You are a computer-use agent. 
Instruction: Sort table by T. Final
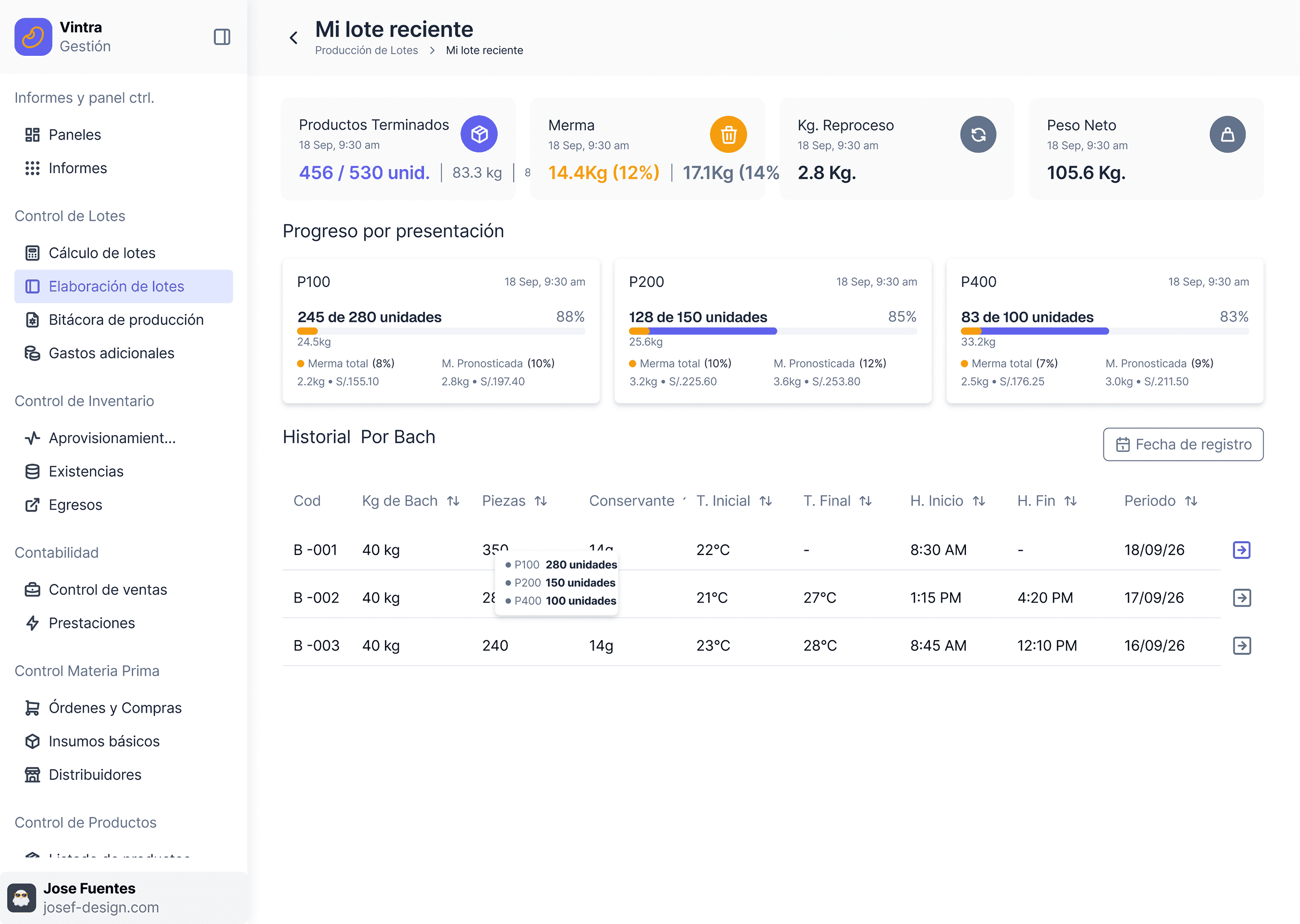coord(865,501)
